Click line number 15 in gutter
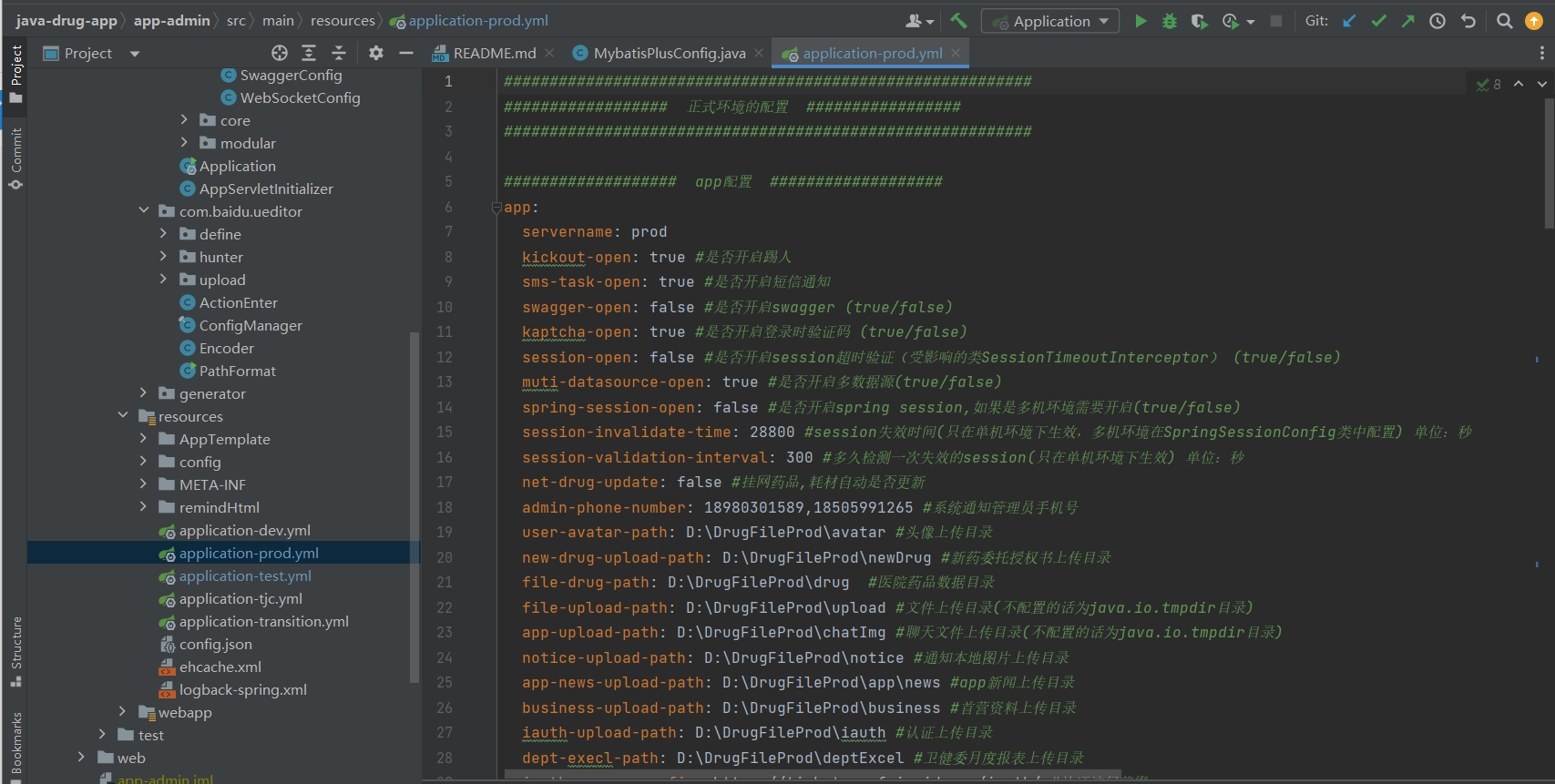This screenshot has height=784, width=1555. click(444, 432)
